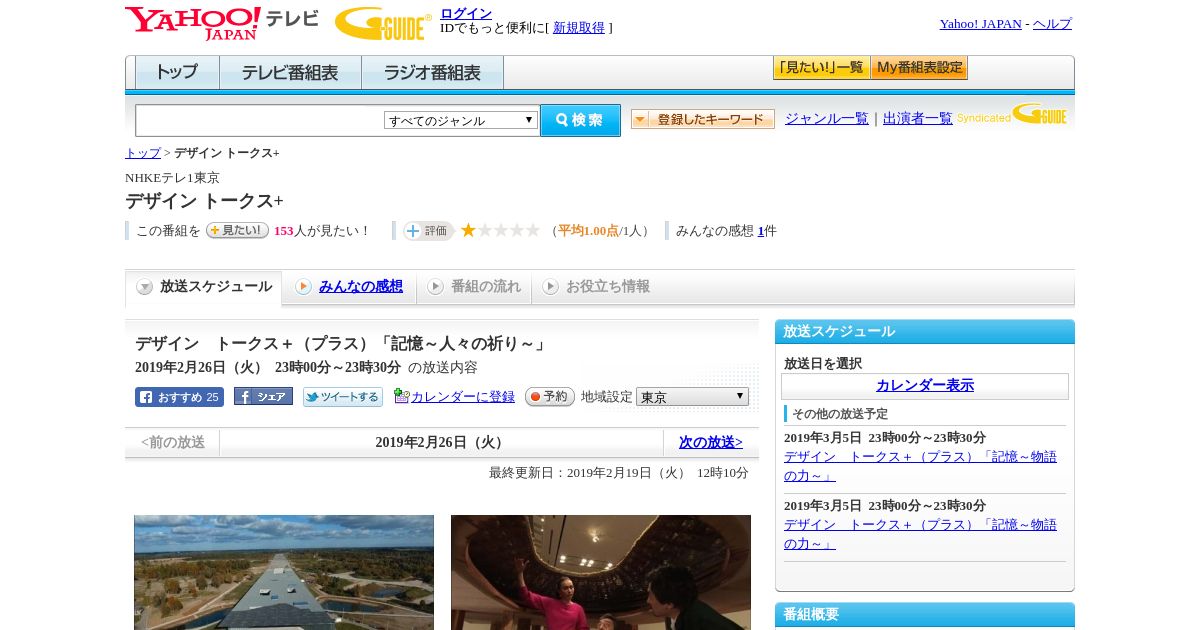Open the すべてのジャンル genre dropdown

[x=461, y=120]
